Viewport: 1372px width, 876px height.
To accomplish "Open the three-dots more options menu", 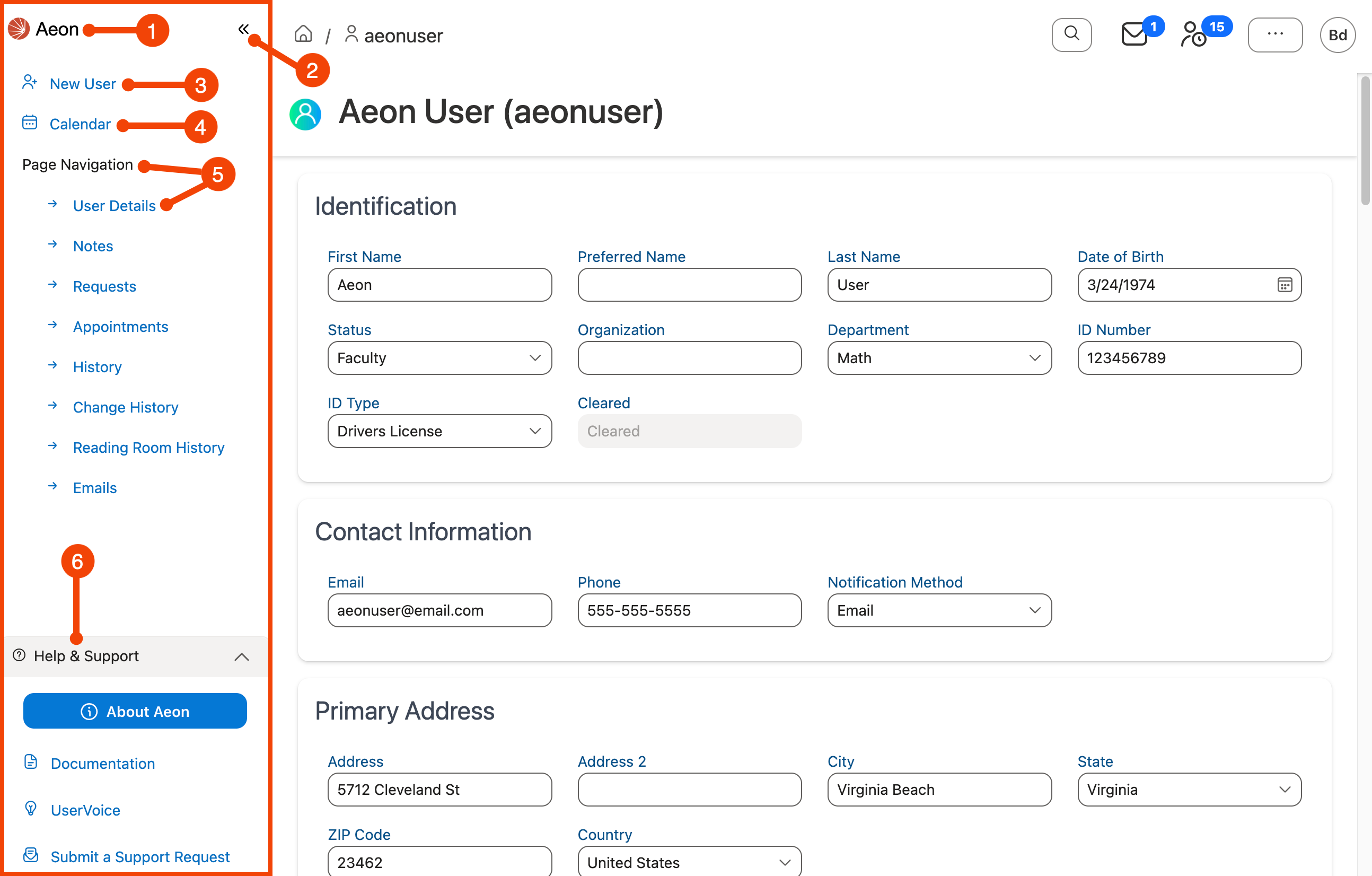I will point(1274,35).
